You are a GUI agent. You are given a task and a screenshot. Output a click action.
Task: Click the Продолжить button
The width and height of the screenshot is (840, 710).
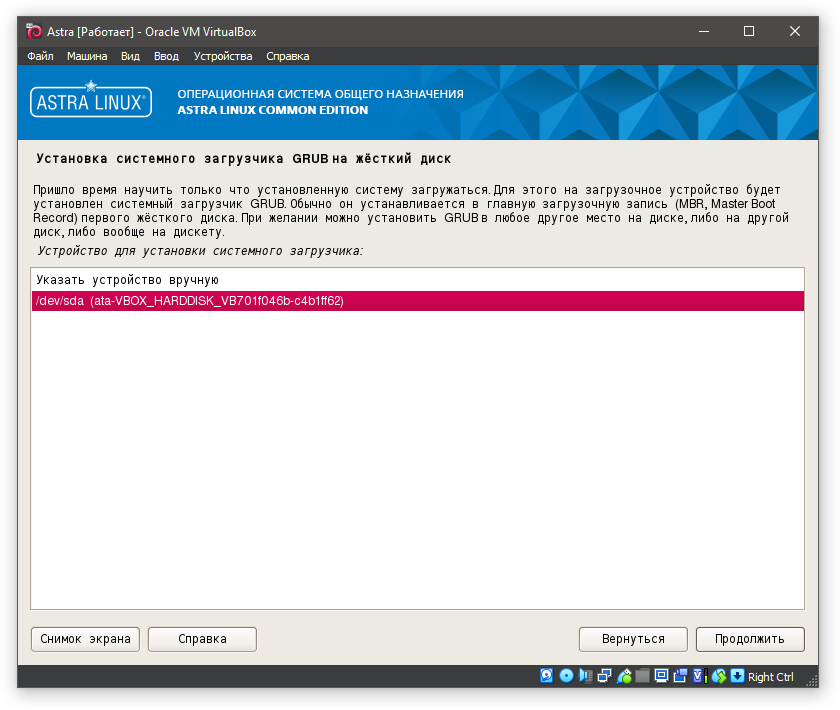[750, 639]
